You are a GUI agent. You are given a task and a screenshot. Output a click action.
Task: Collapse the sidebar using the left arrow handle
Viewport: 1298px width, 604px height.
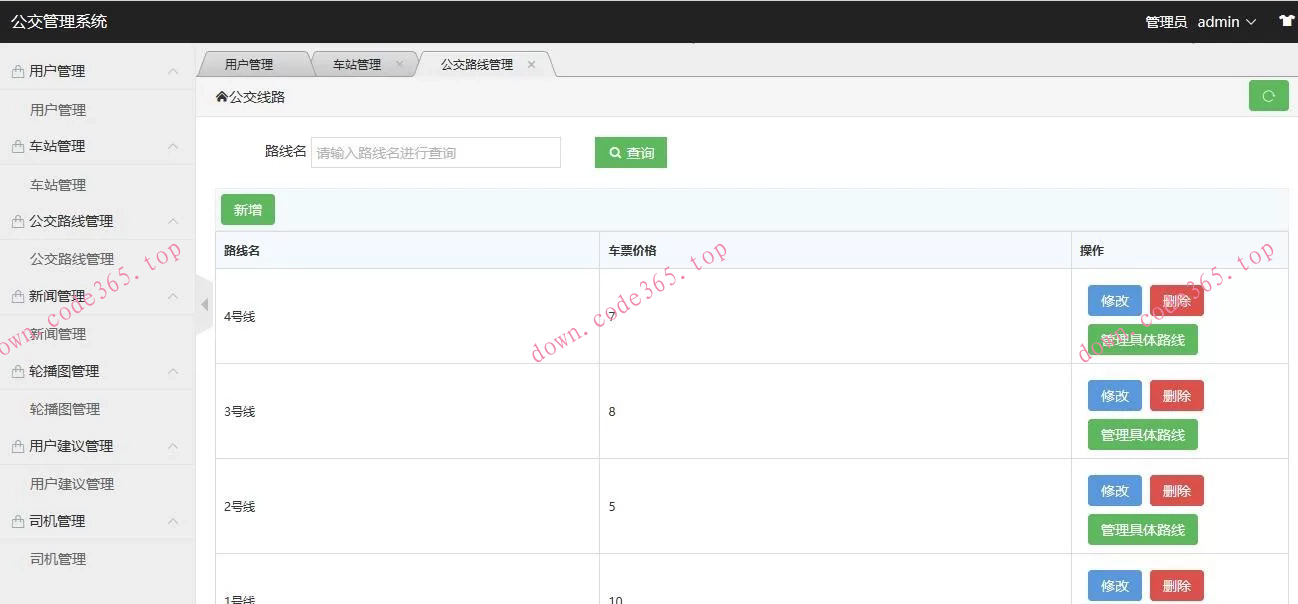point(204,304)
